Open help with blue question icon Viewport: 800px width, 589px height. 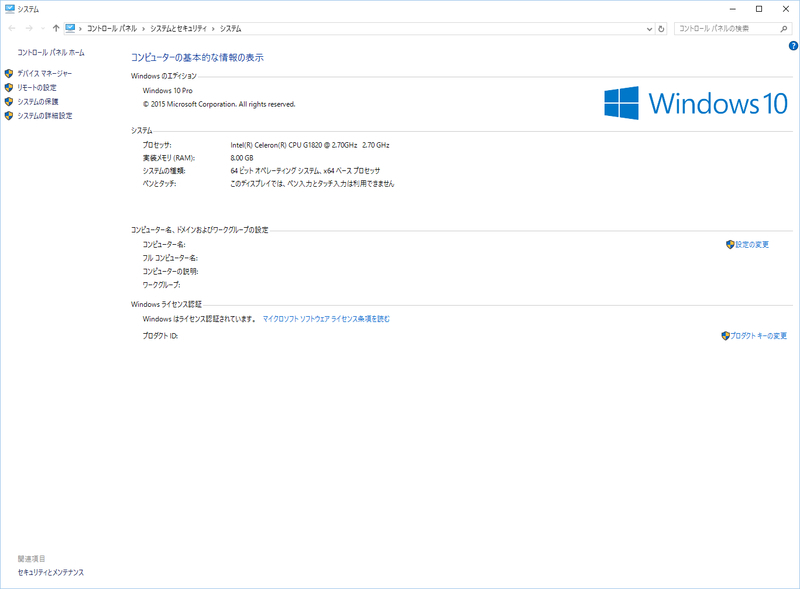(793, 45)
